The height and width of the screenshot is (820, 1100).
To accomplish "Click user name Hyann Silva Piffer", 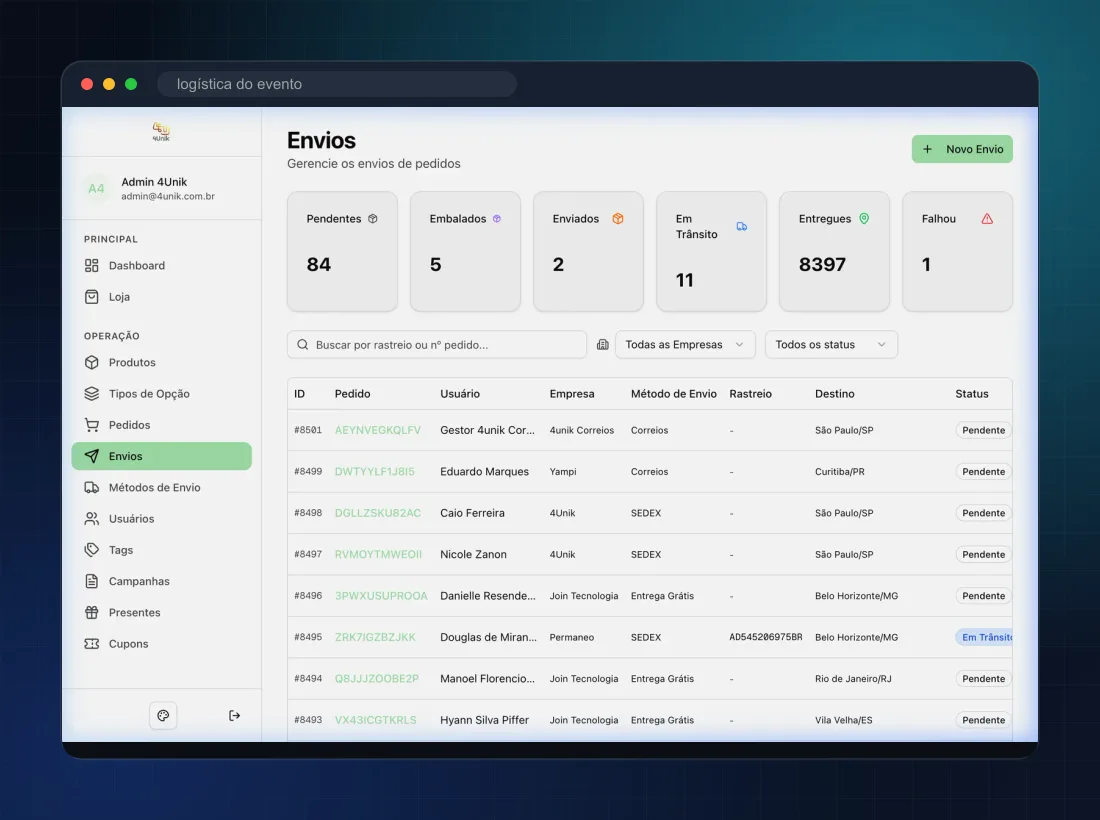I will 484,720.
